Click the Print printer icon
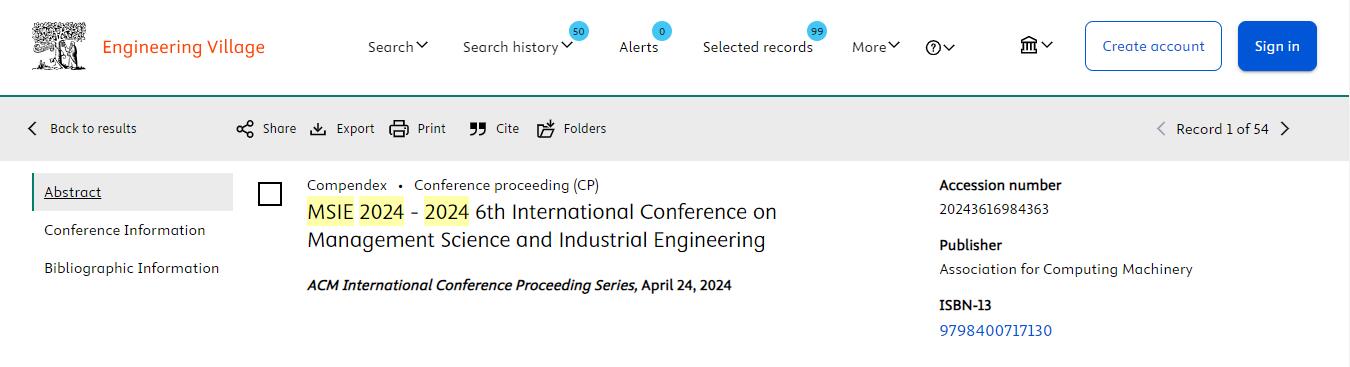 coord(399,129)
